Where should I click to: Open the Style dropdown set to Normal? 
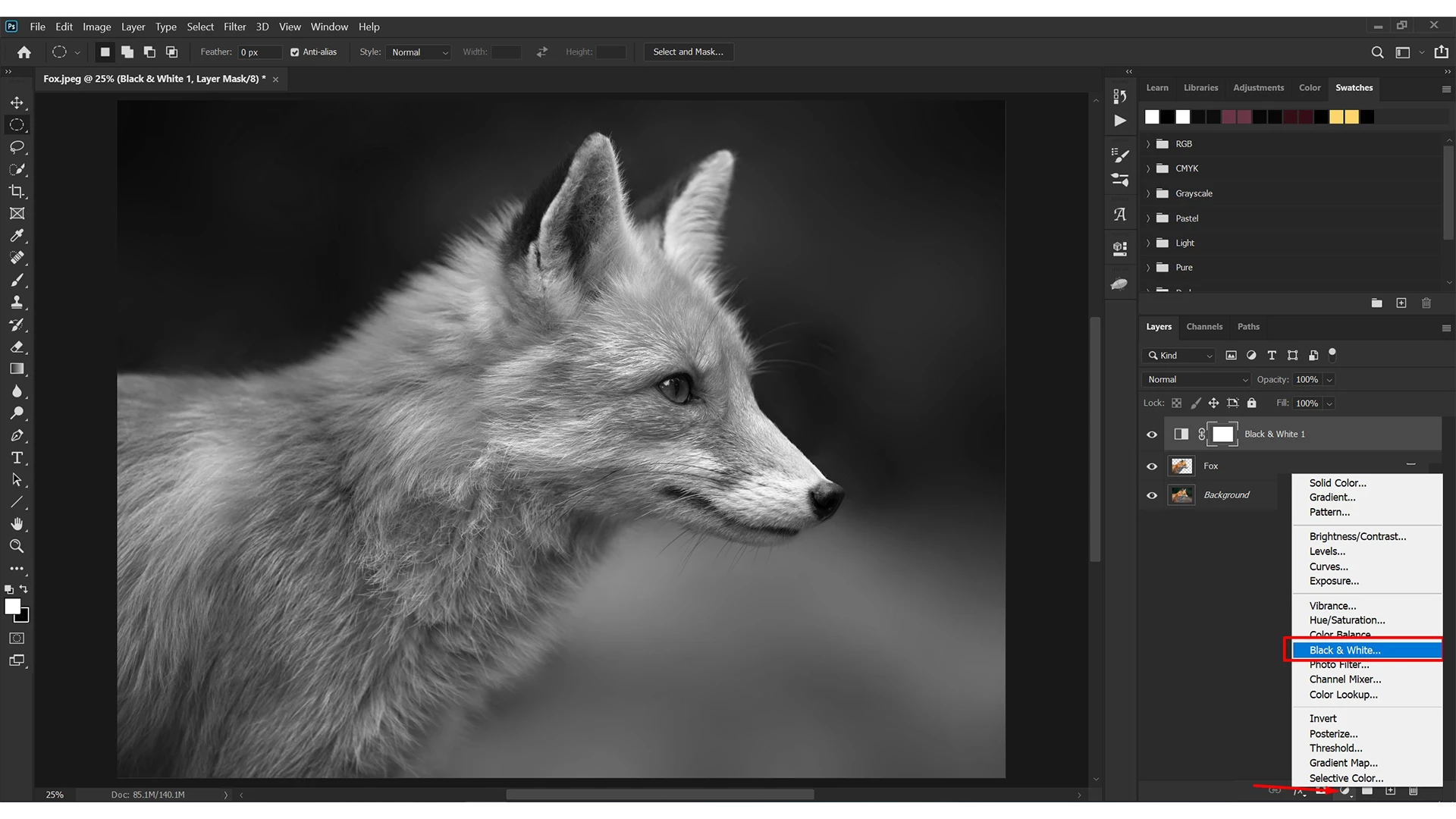tap(419, 52)
